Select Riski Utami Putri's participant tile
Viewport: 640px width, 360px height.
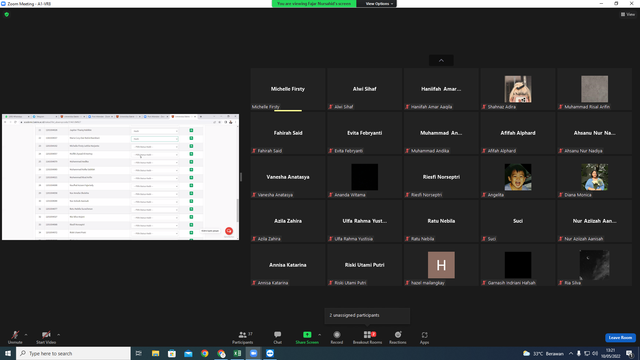tap(364, 265)
